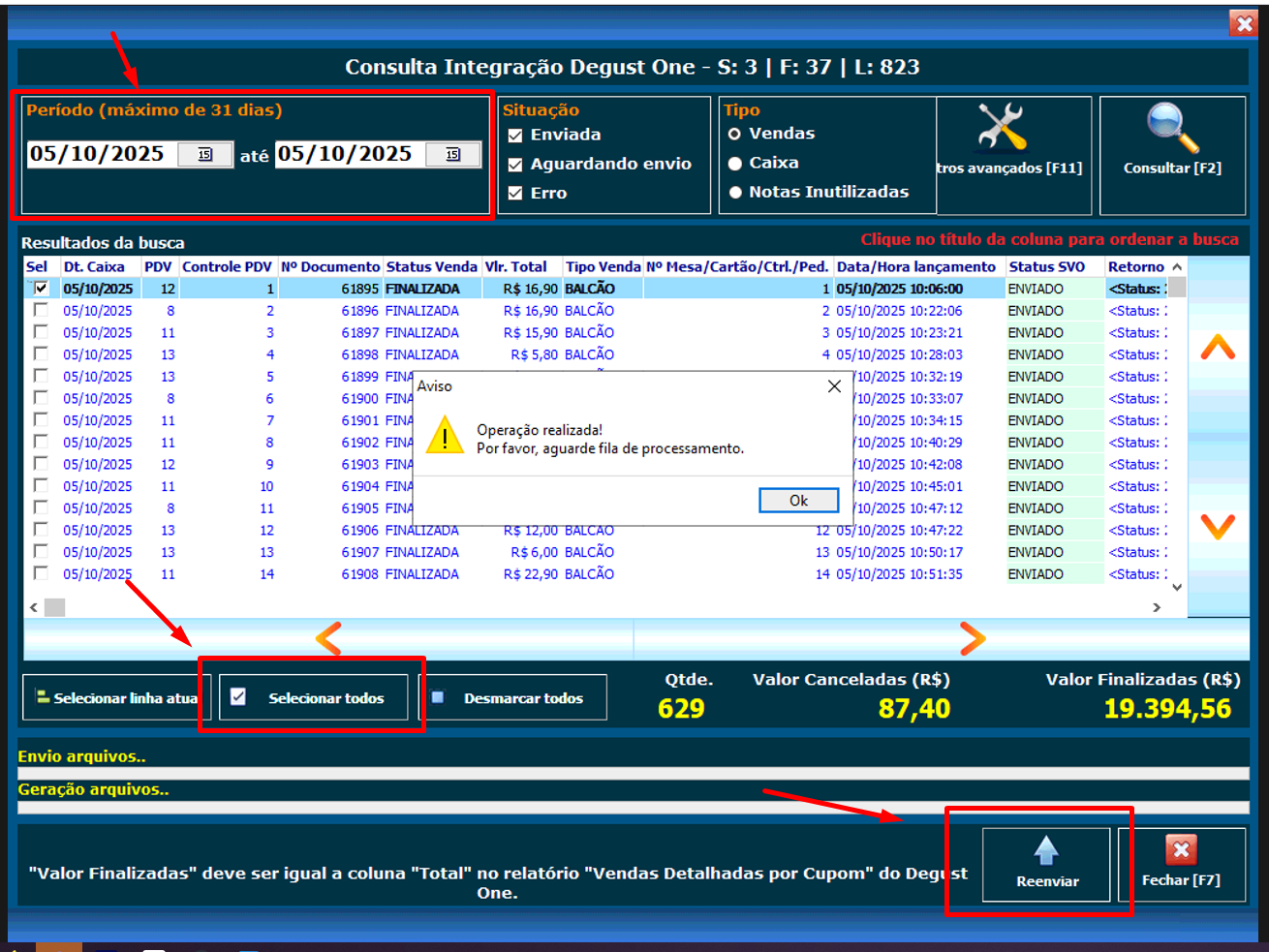1269x952 pixels.
Task: Click the horizontal scrollbar right arrow
Action: pos(1156,607)
